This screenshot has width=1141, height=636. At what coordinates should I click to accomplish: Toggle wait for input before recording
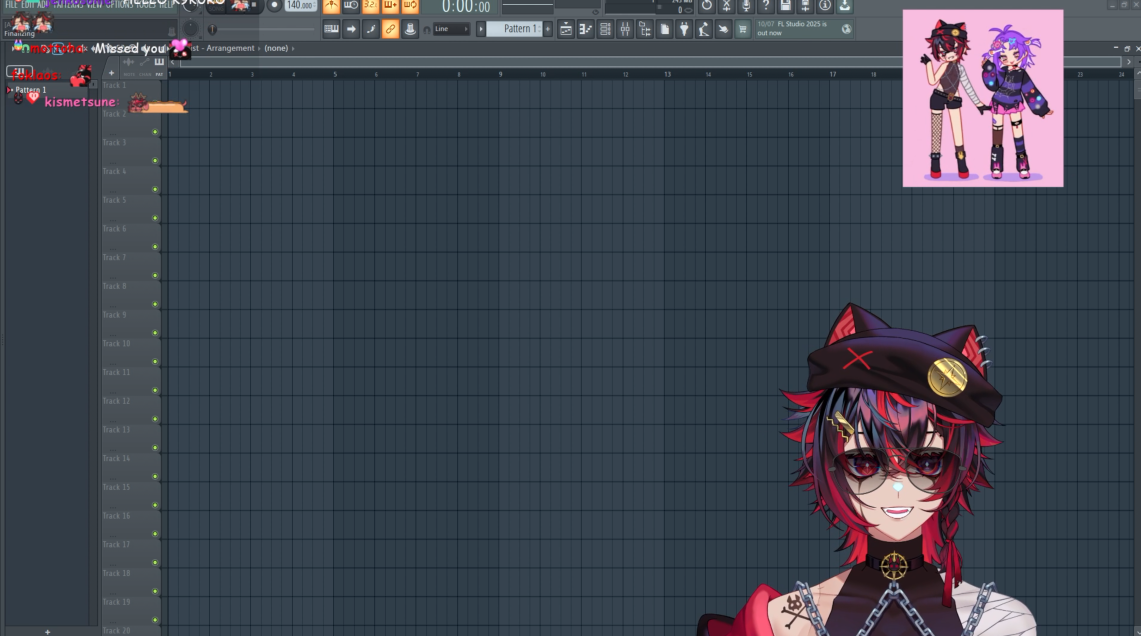351,6
